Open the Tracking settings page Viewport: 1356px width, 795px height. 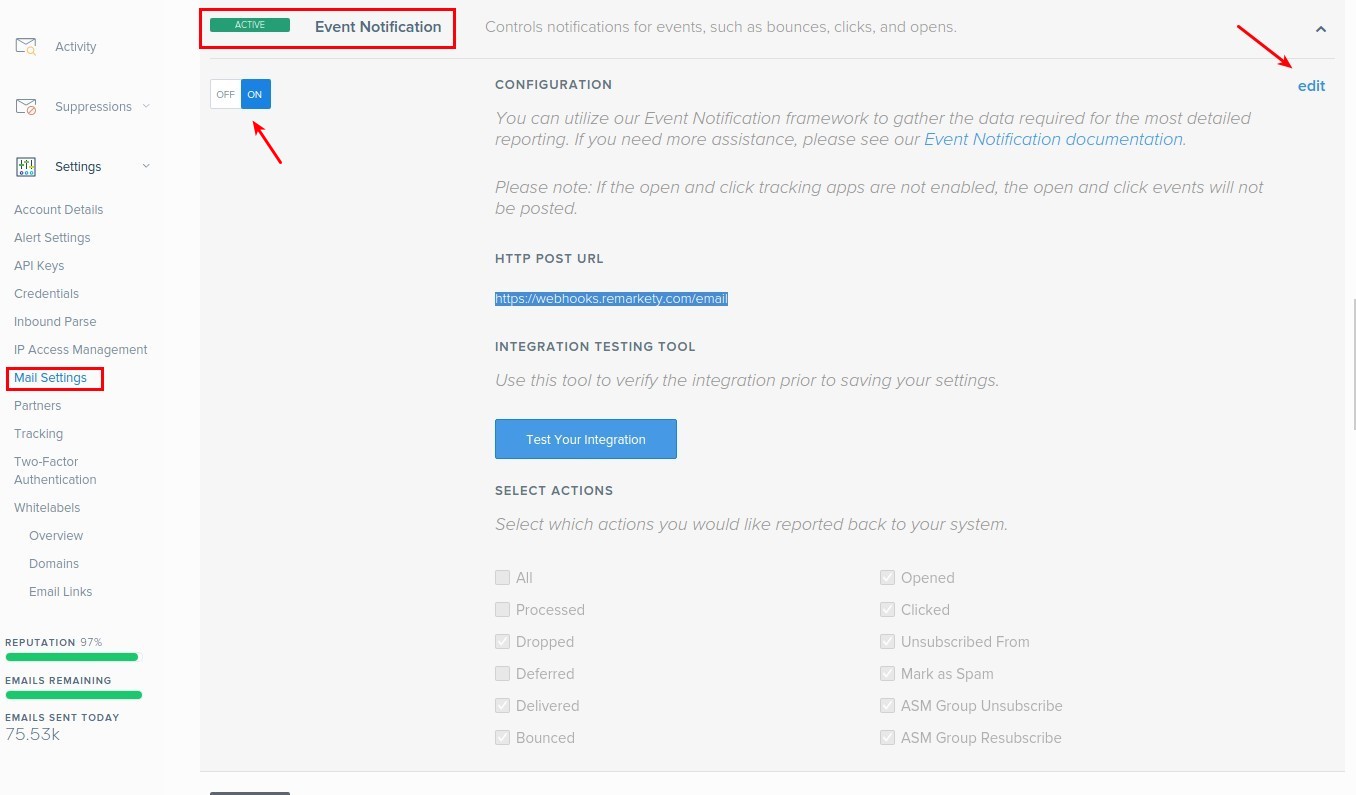pos(38,434)
